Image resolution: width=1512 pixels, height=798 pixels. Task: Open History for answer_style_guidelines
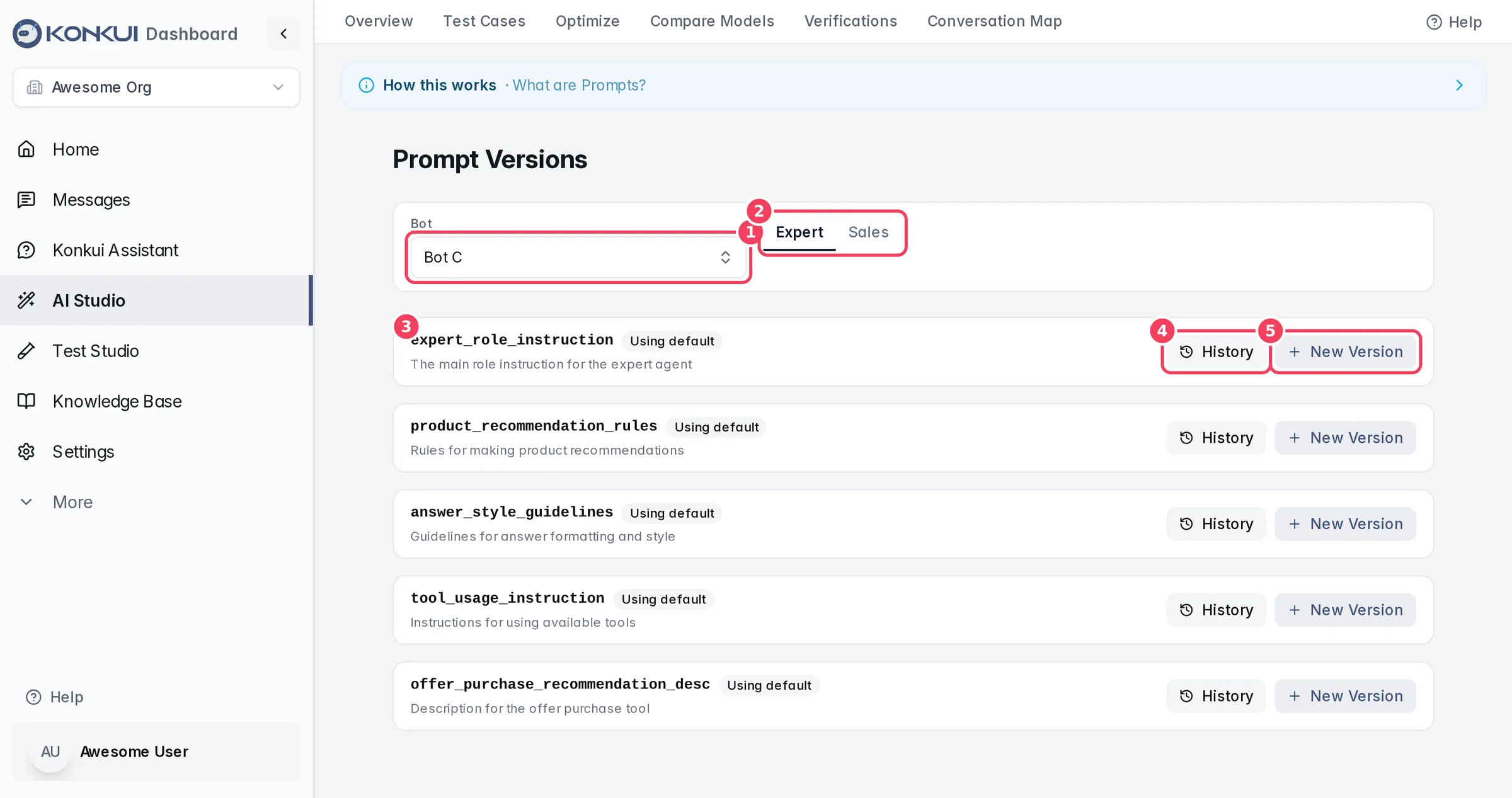(x=1216, y=524)
